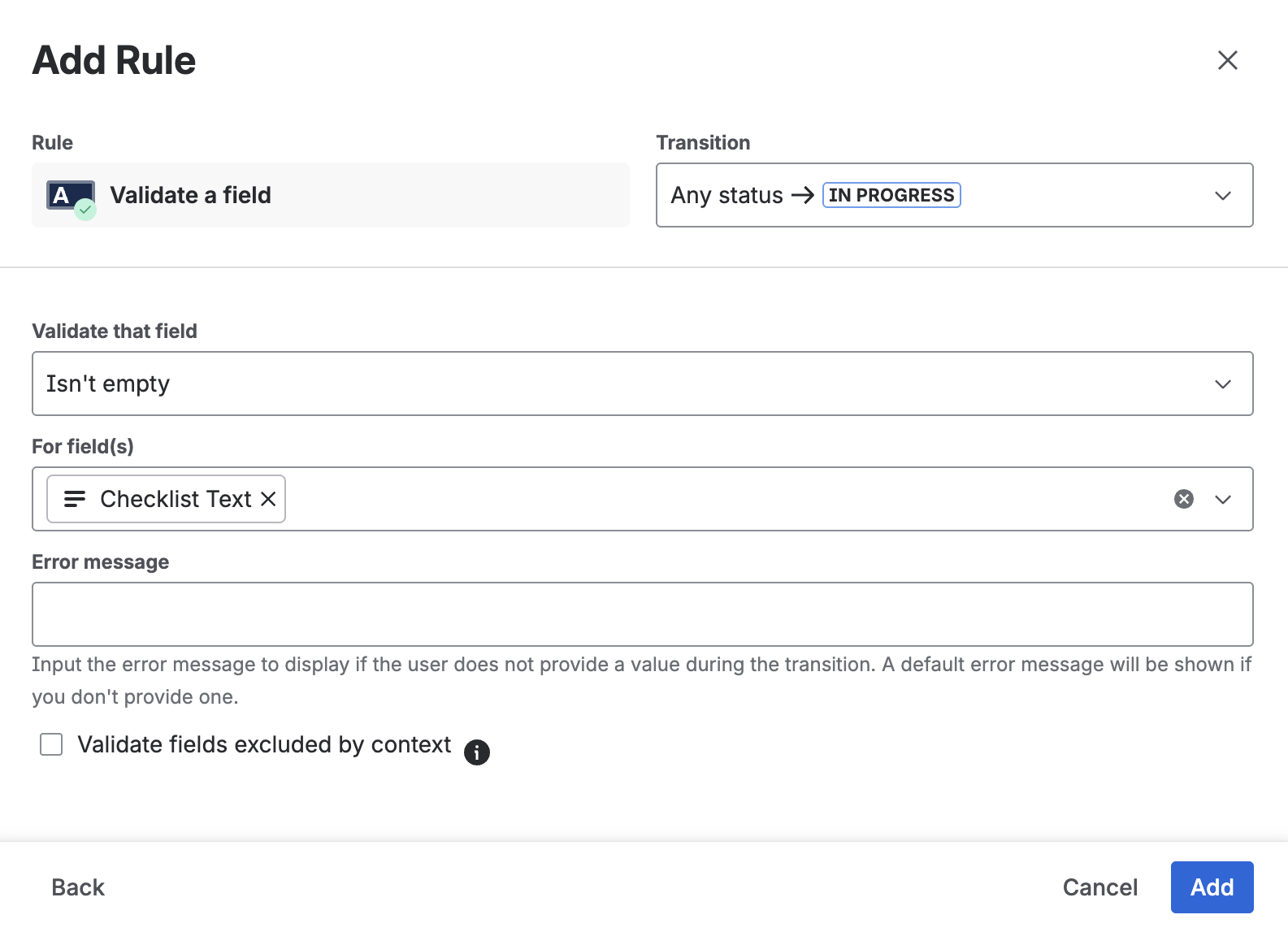Click the Validate a field rule name
Image resolution: width=1288 pixels, height=932 pixels.
pos(190,195)
